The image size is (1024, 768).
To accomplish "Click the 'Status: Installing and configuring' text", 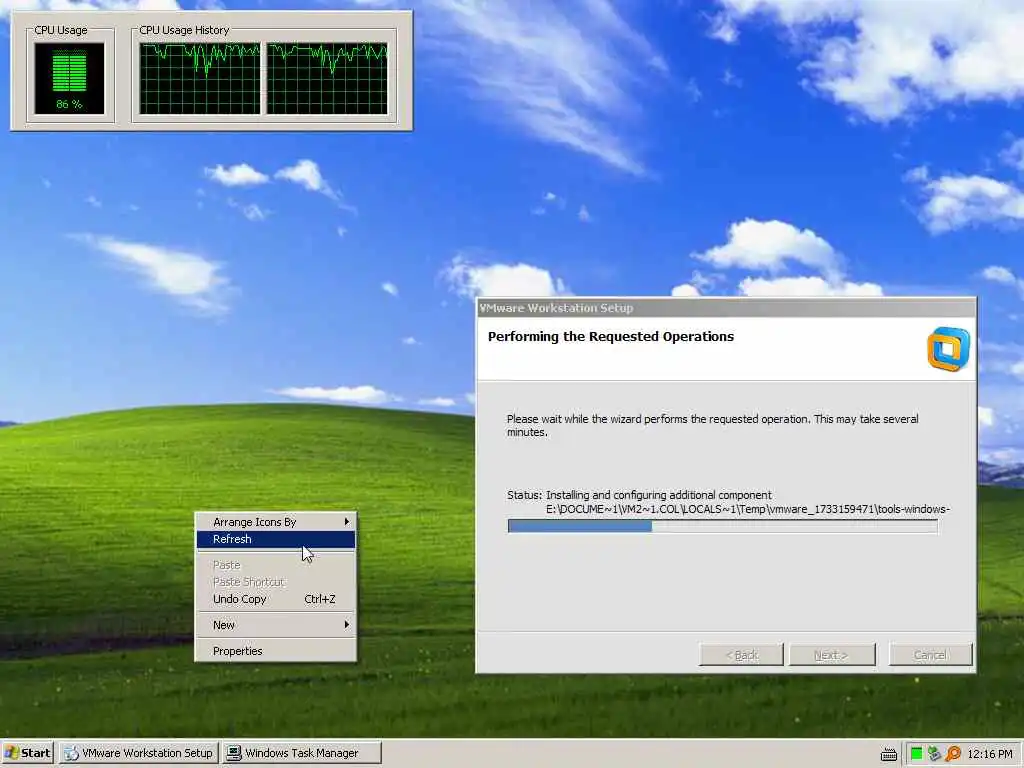I will (639, 495).
